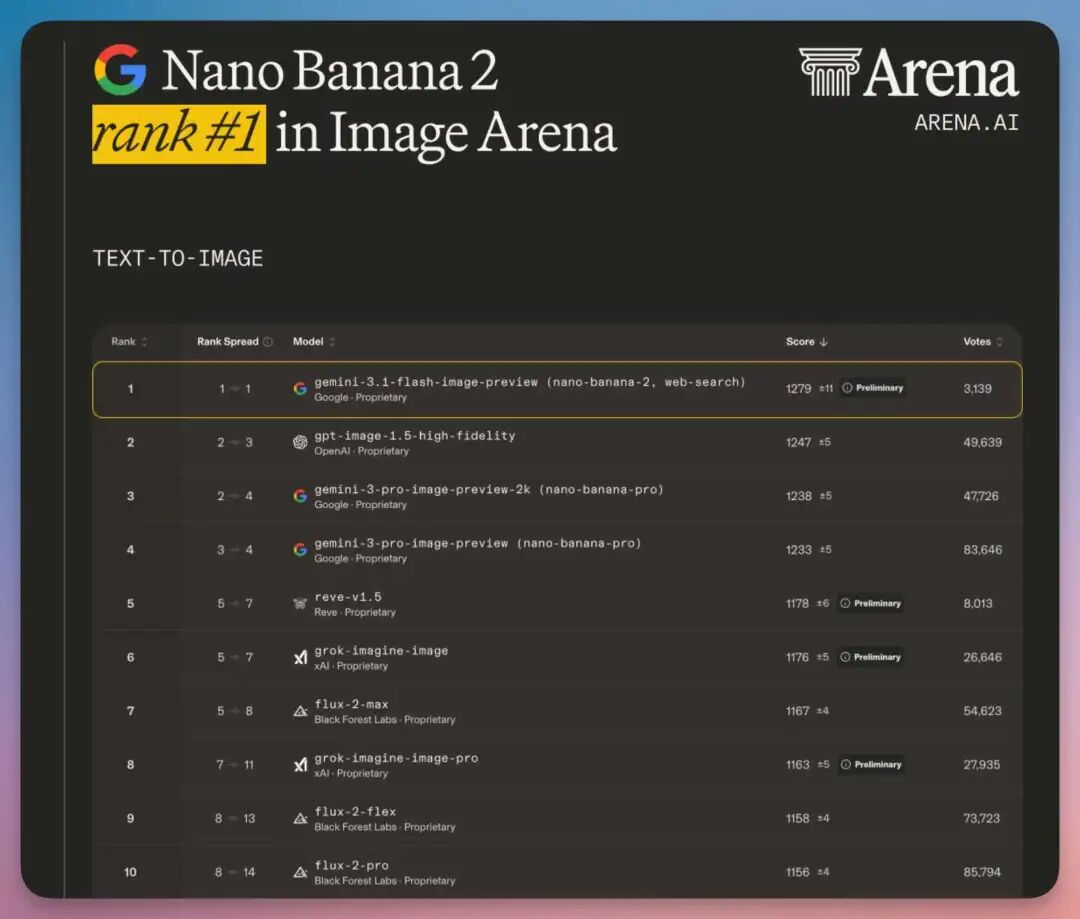Select the score value 1158
This screenshot has width=1080, height=919.
(798, 818)
